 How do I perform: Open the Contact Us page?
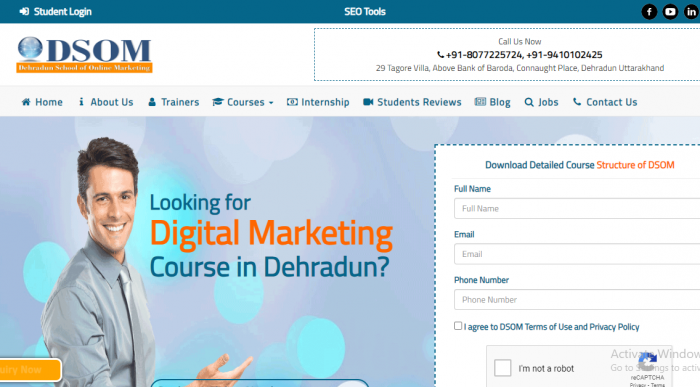pos(605,102)
